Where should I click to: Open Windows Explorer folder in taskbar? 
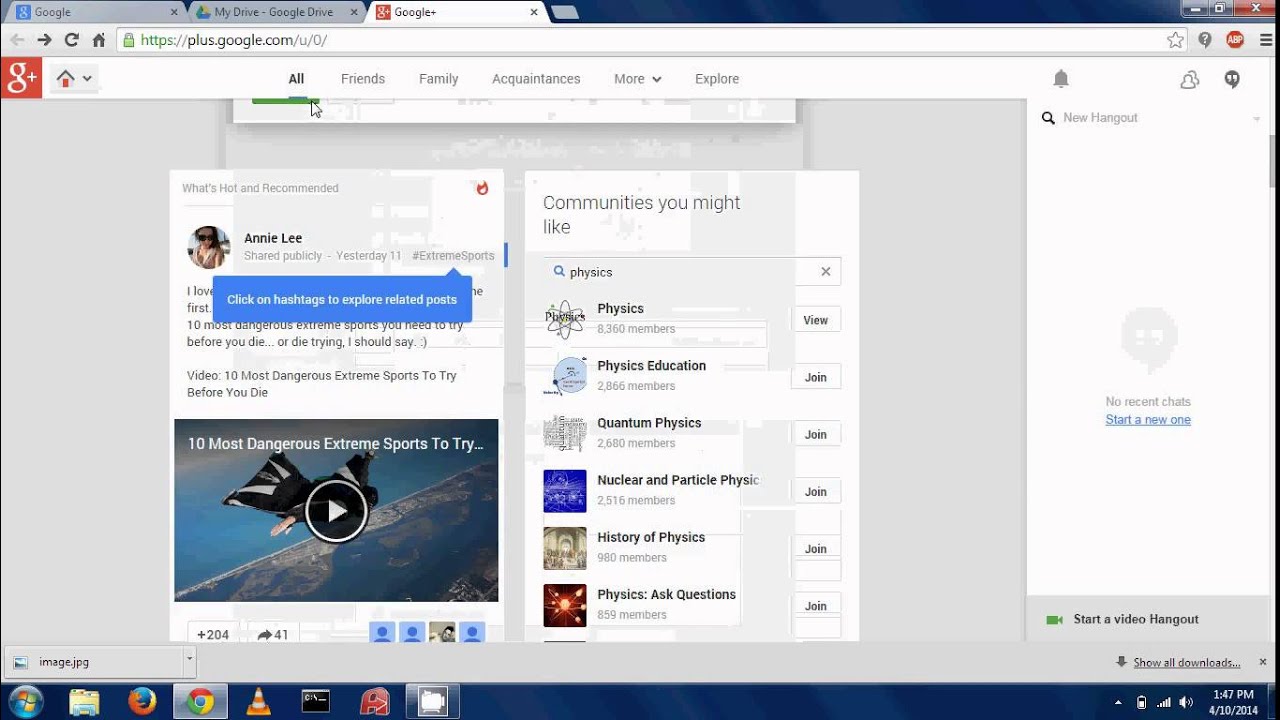[x=84, y=702]
